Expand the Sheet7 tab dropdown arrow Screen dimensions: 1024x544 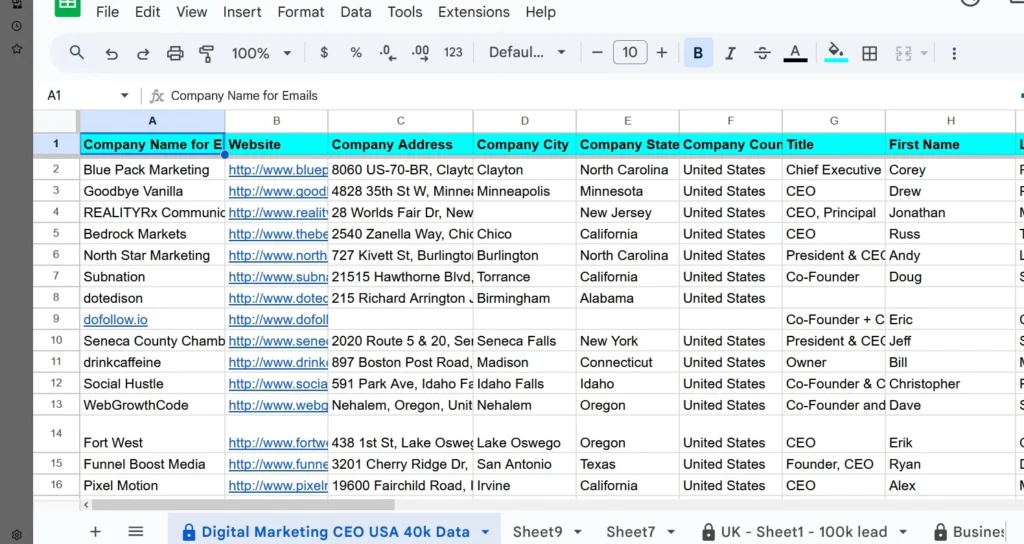(671, 532)
